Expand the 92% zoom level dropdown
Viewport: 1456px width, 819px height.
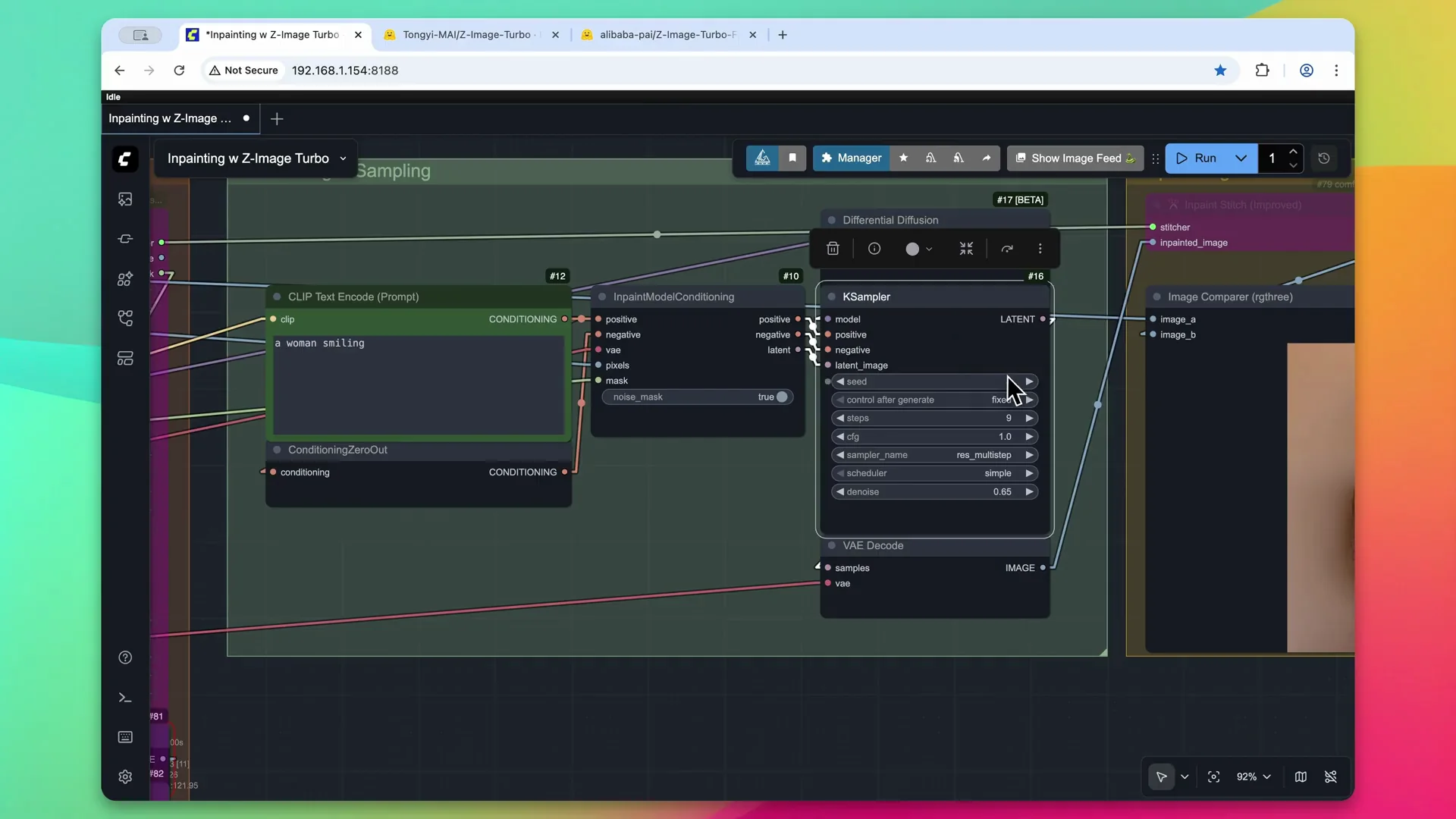coord(1254,777)
